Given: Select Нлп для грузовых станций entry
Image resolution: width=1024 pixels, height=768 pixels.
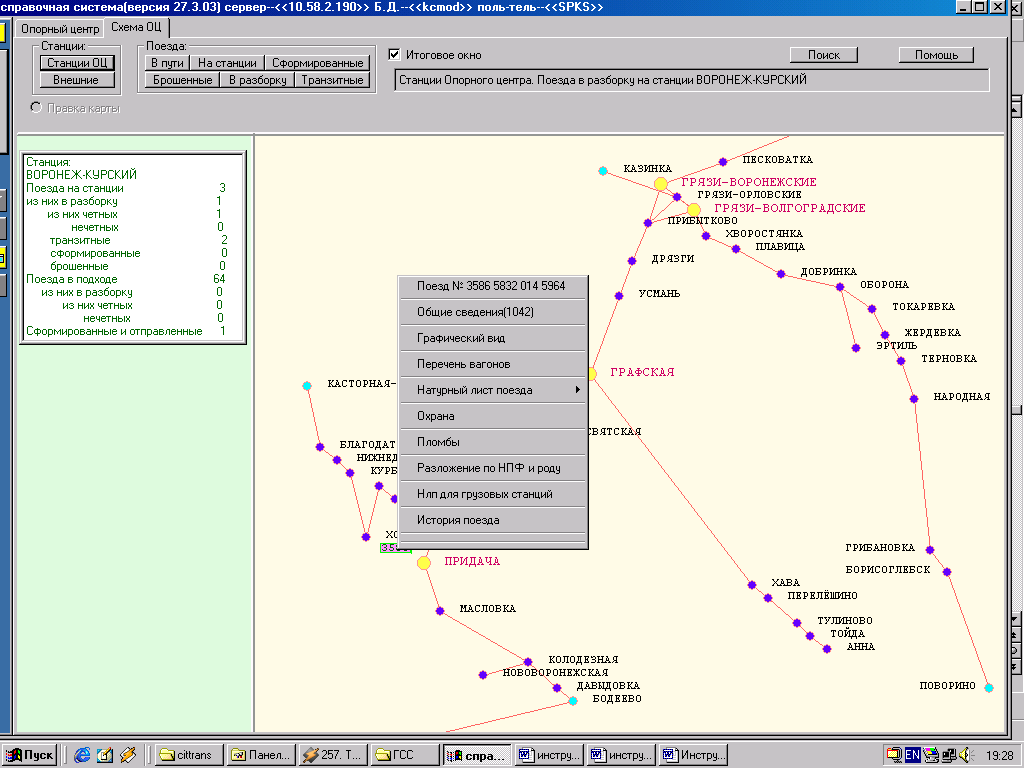Looking at the screenshot, I should click(x=493, y=494).
